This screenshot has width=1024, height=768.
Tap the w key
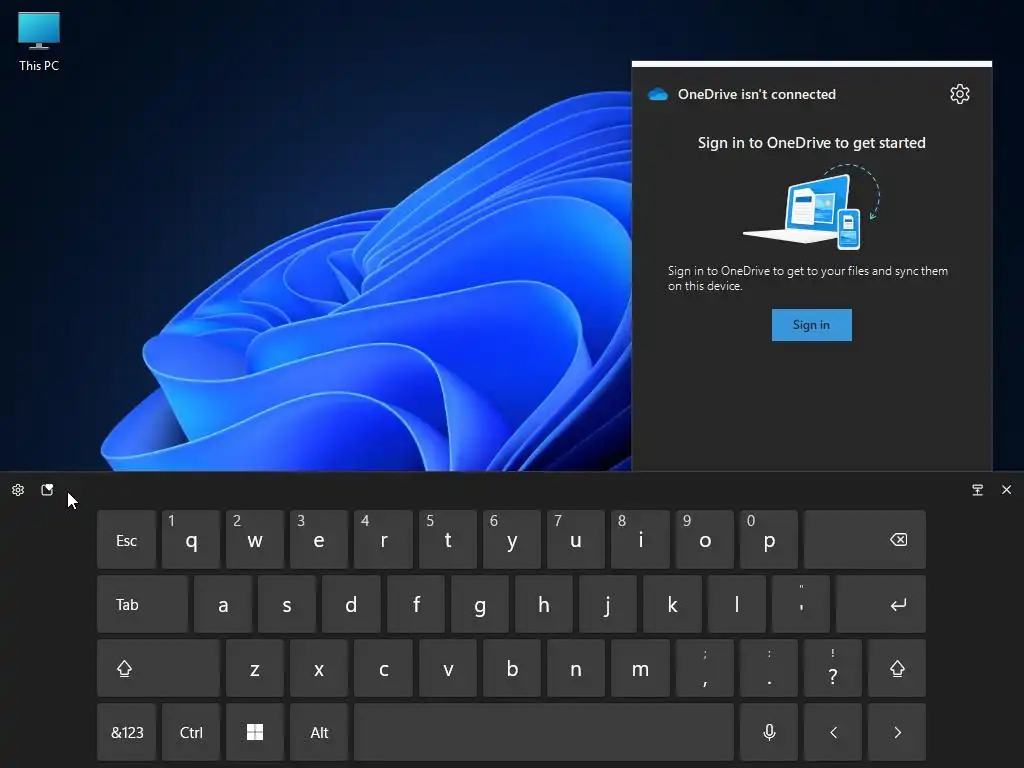[255, 539]
